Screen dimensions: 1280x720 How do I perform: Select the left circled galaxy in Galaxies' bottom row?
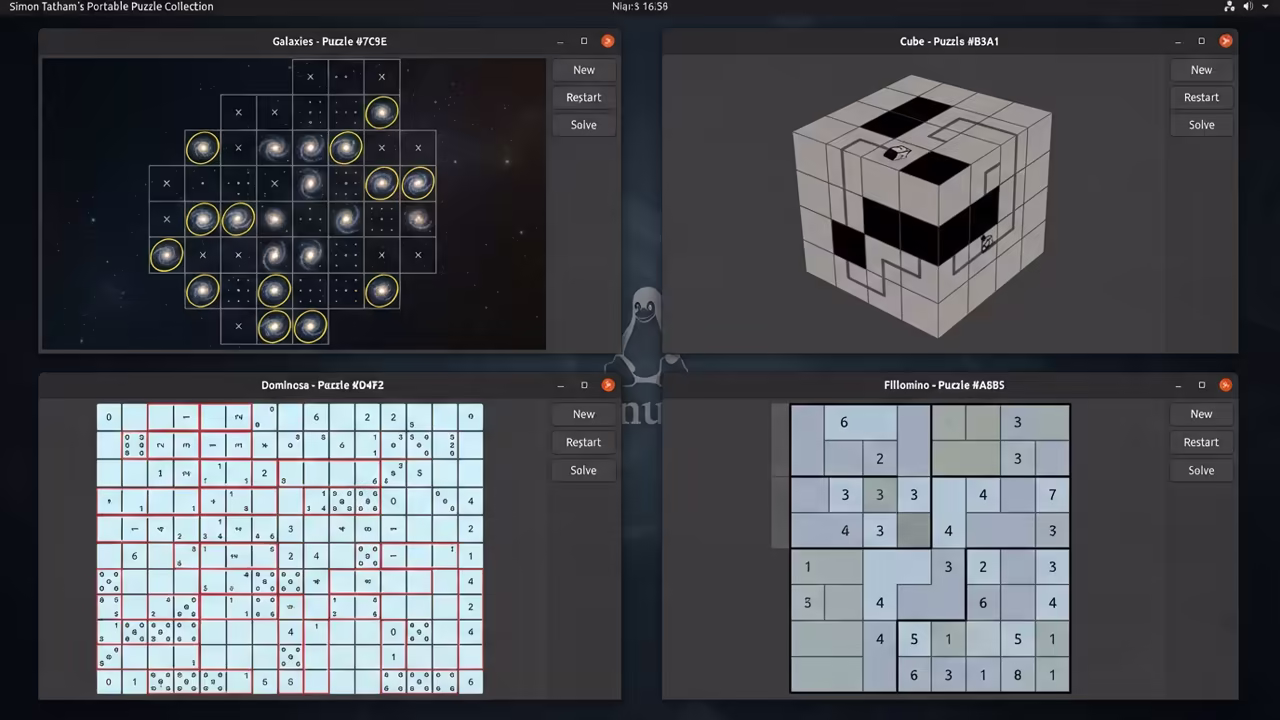pyautogui.click(x=274, y=326)
